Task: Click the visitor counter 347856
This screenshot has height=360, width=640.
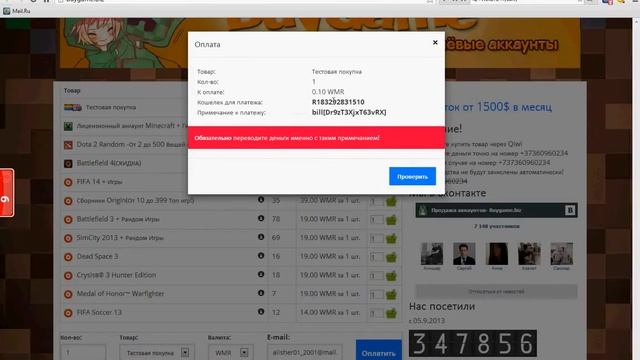Action: coord(473,343)
